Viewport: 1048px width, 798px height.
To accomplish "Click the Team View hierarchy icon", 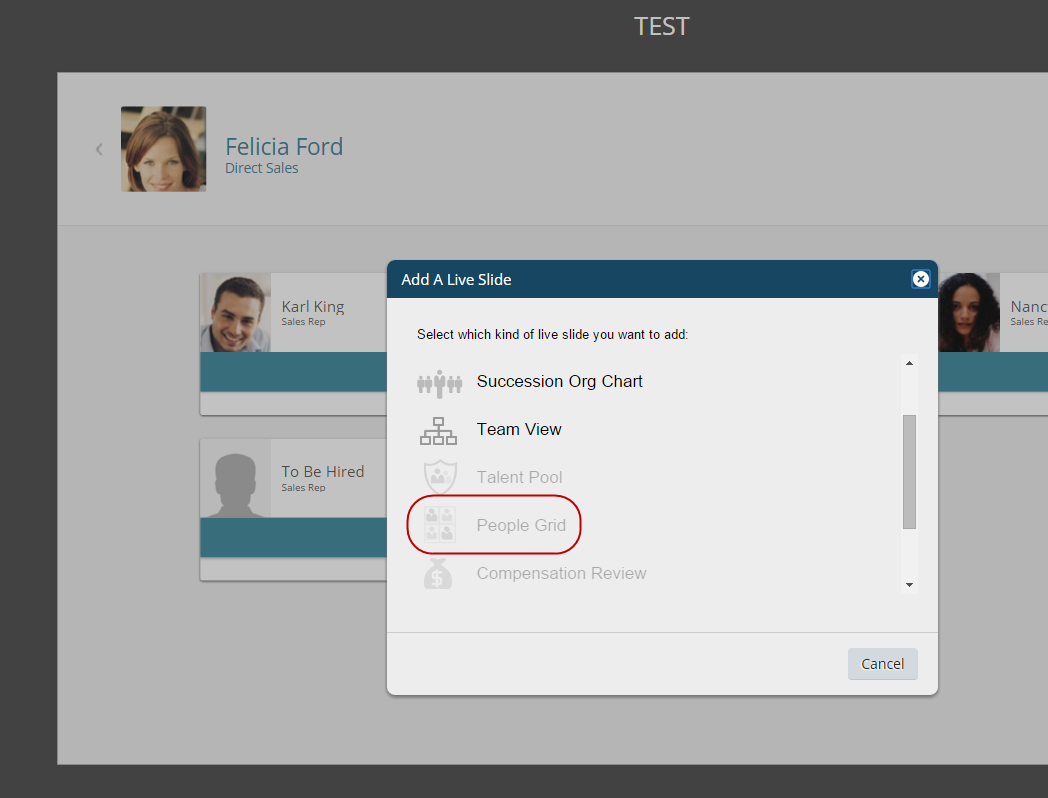I will point(438,431).
